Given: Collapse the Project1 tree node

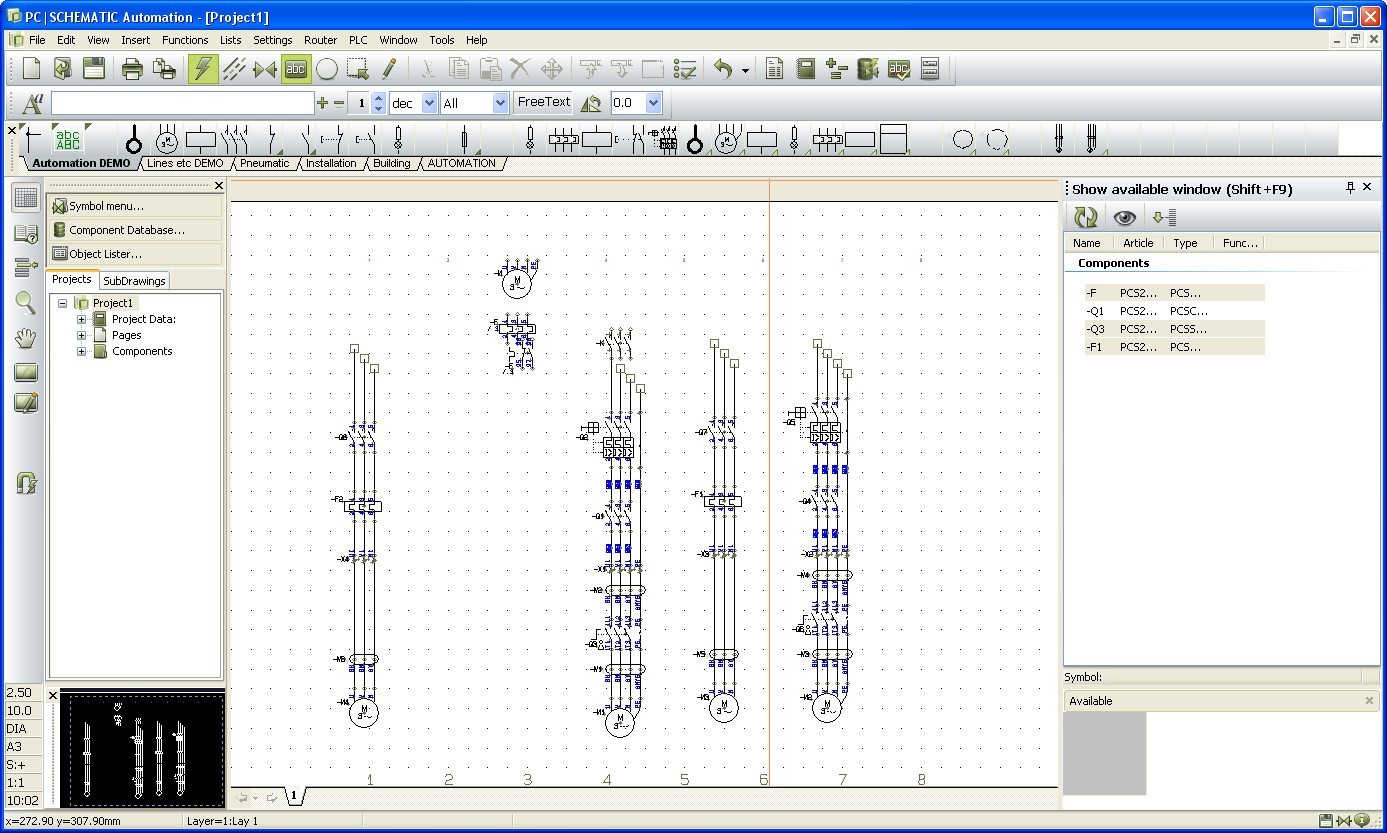Looking at the screenshot, I should coord(62,303).
